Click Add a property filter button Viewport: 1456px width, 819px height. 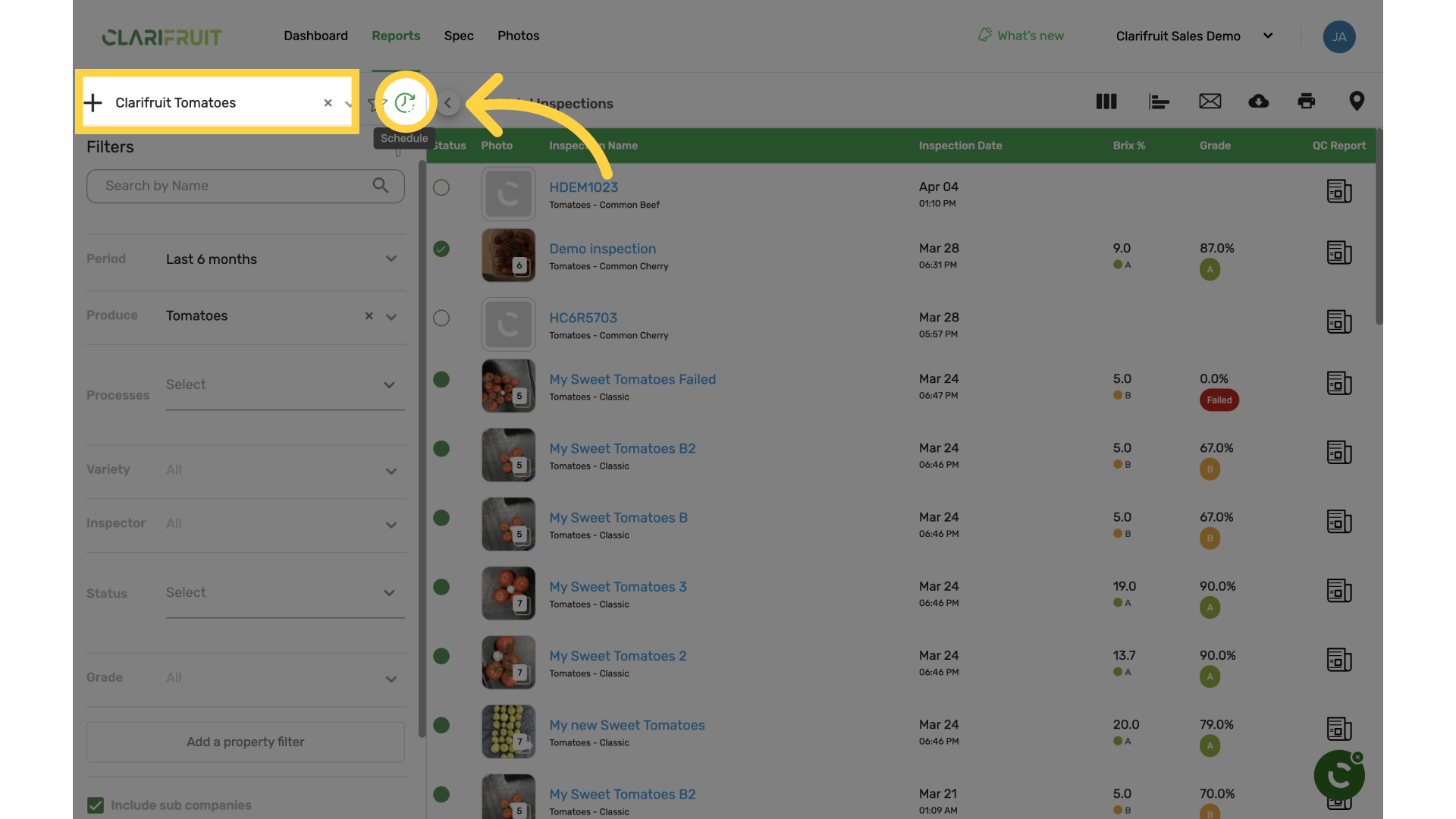click(245, 742)
